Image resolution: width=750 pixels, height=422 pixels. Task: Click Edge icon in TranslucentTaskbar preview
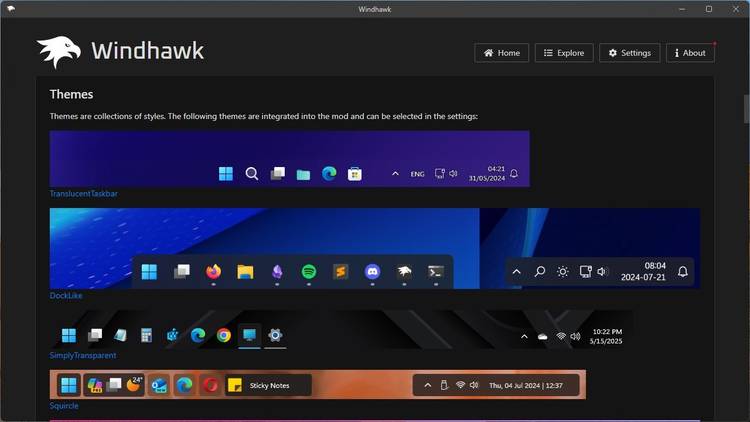[x=329, y=173]
